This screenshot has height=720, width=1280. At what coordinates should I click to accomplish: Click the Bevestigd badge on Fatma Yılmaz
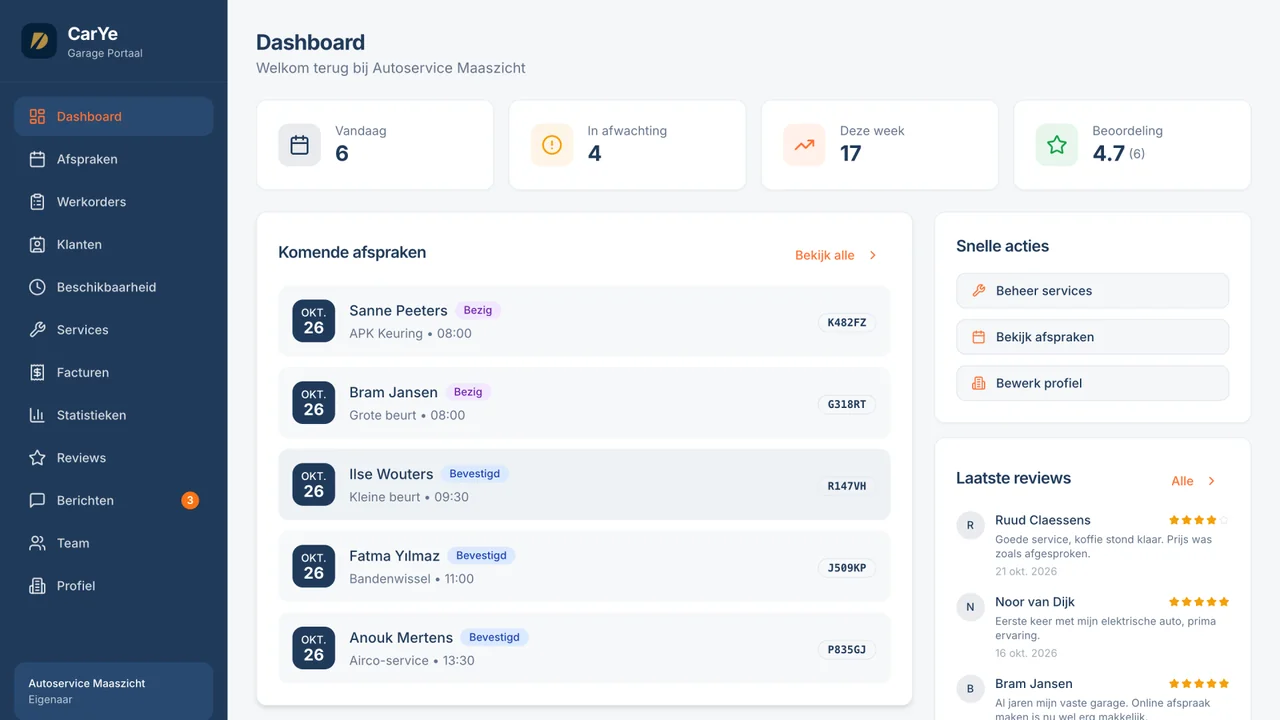(481, 555)
